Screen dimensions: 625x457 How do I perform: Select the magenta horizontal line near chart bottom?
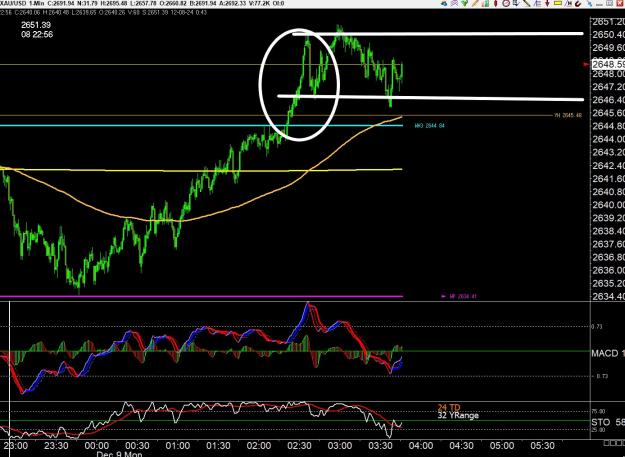click(199, 296)
